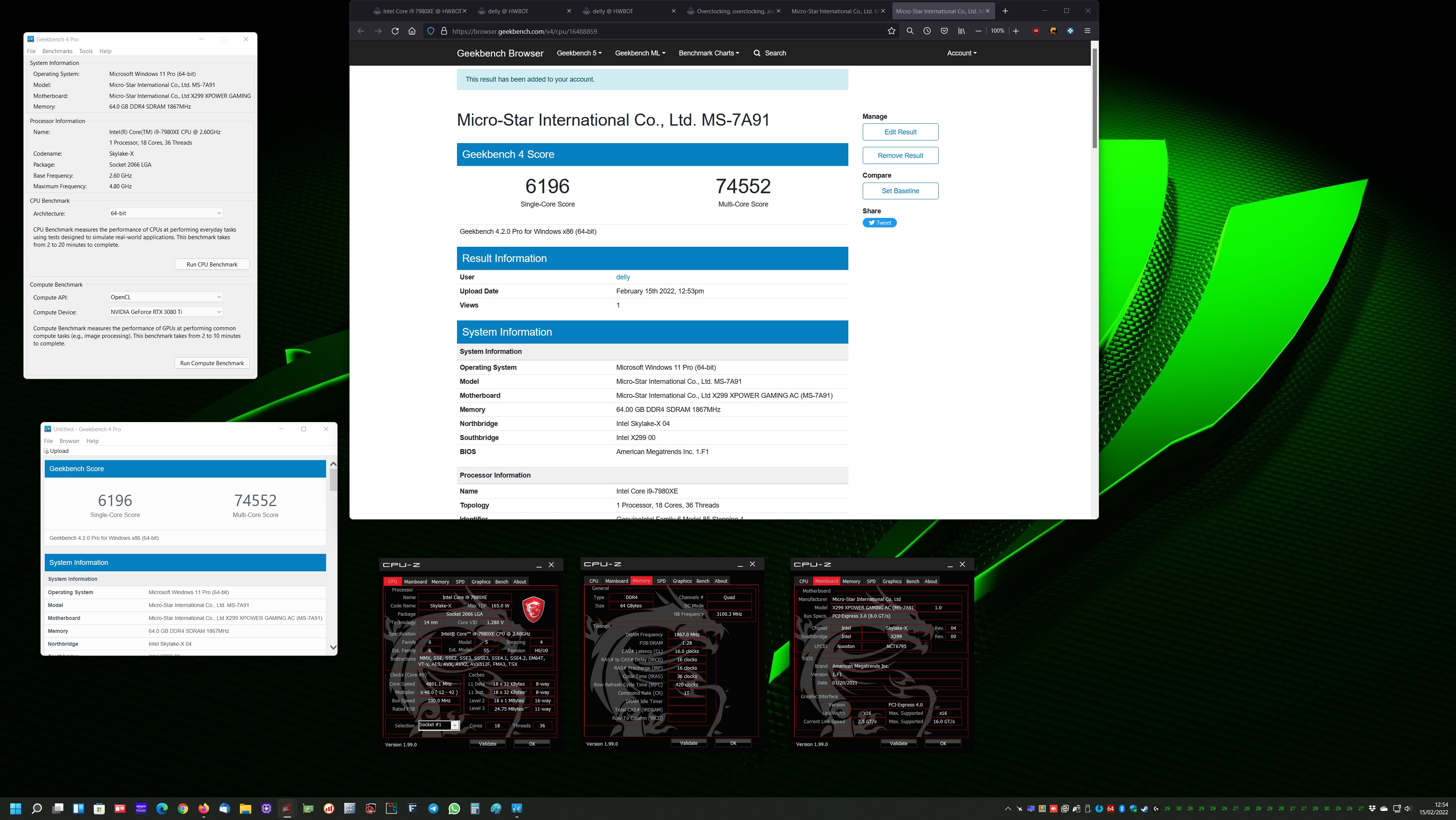Open WhatsApp from taskbar
This screenshot has width=1456, height=820.
click(454, 809)
